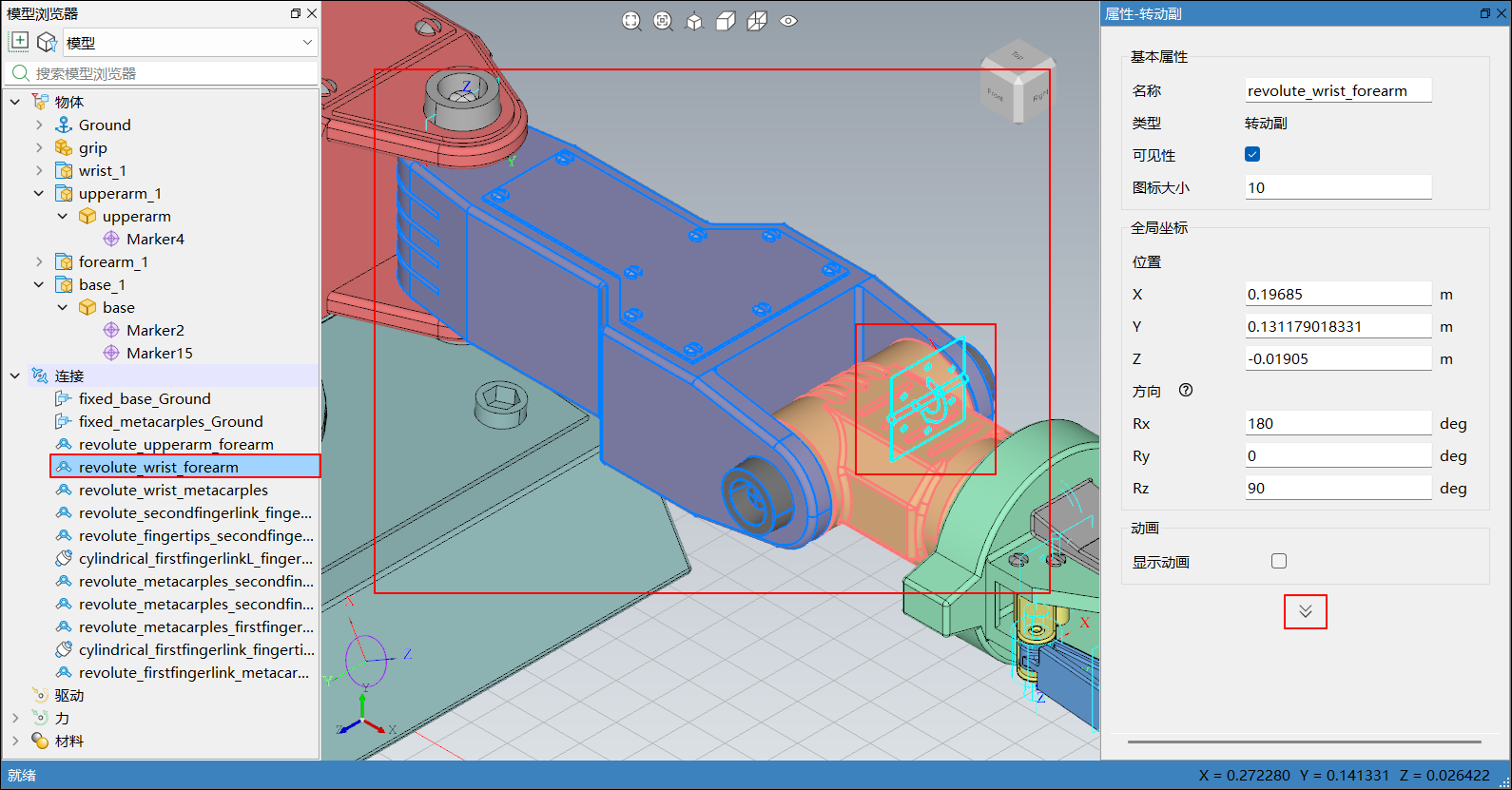Image resolution: width=1512 pixels, height=790 pixels.
Task: Select revolute_upperarm_forearm in the tree
Action: [176, 444]
